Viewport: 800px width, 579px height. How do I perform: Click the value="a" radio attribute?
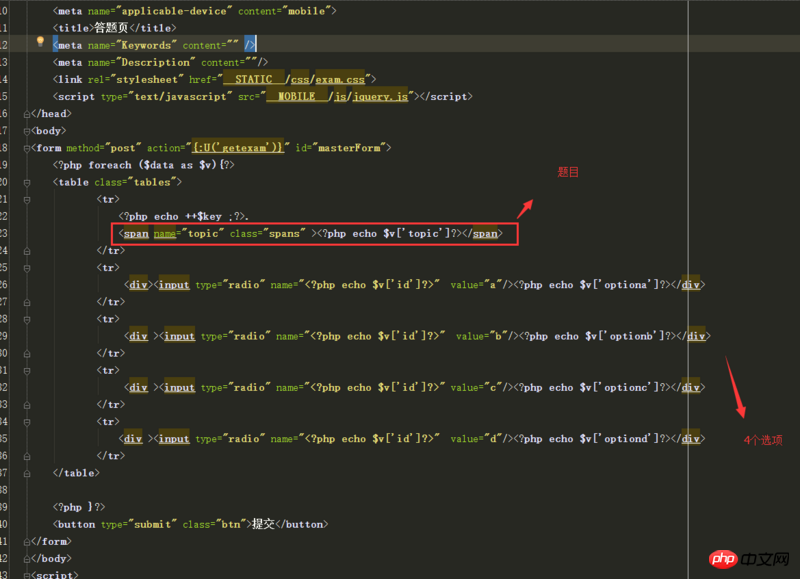[476, 285]
